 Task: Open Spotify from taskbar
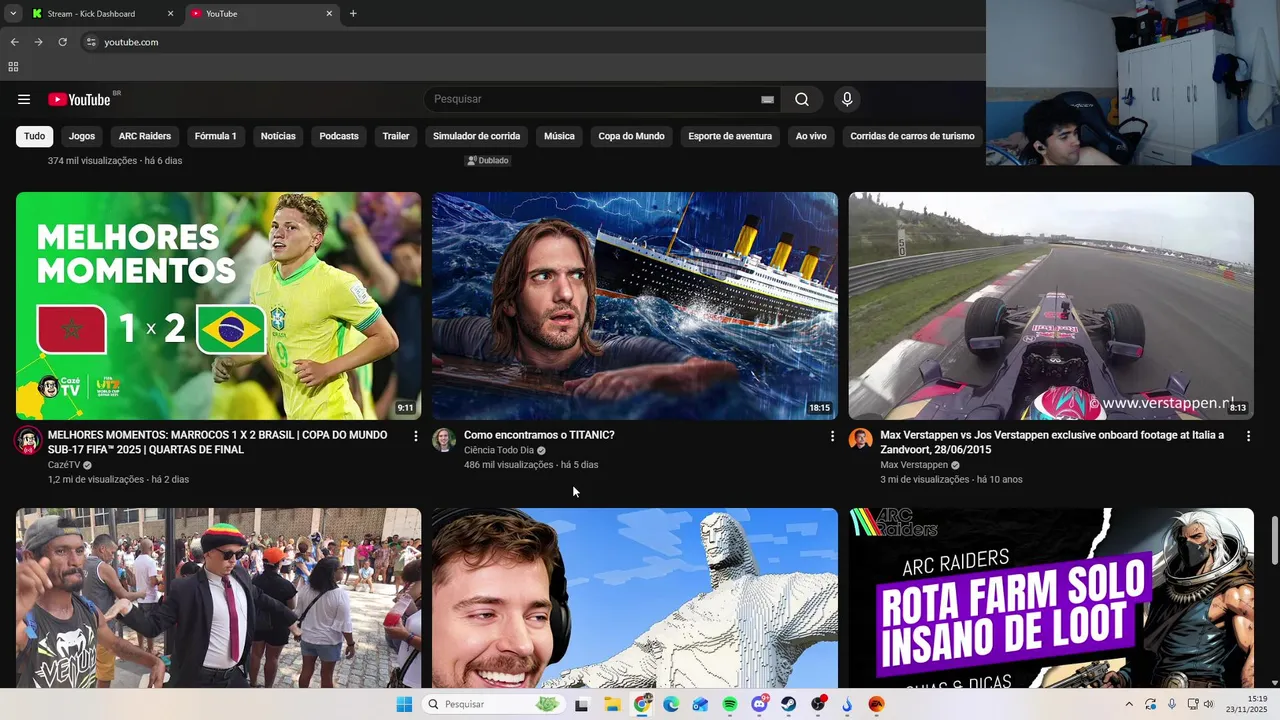(x=730, y=704)
